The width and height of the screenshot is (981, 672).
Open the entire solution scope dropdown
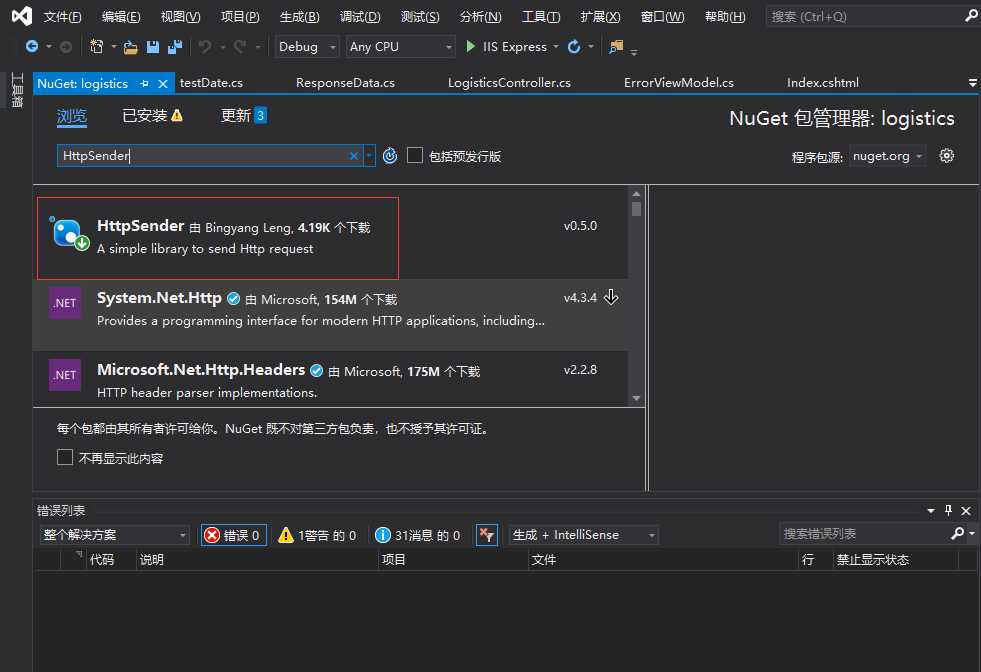[114, 535]
